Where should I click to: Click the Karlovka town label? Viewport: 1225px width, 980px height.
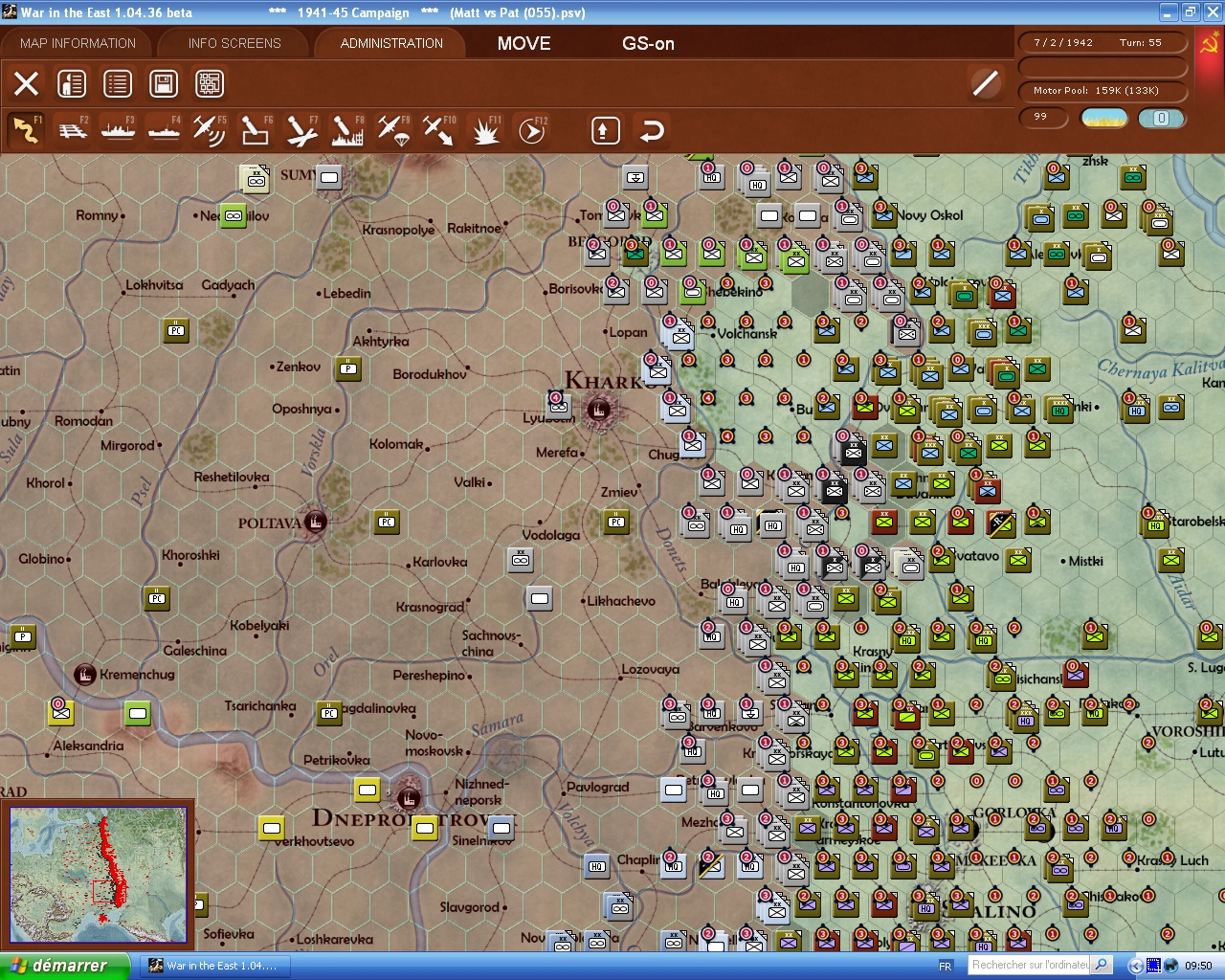point(440,562)
